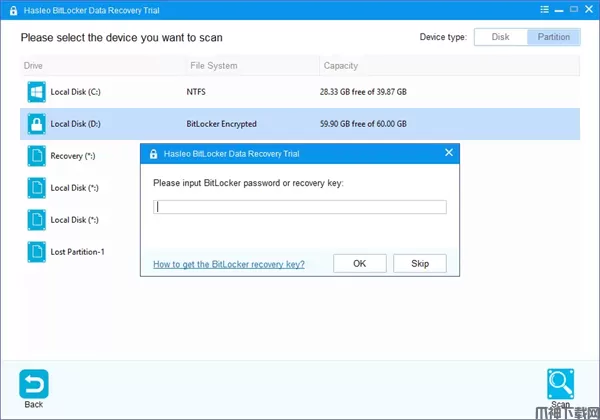
Task: Switch device type to Disk
Action: [501, 37]
